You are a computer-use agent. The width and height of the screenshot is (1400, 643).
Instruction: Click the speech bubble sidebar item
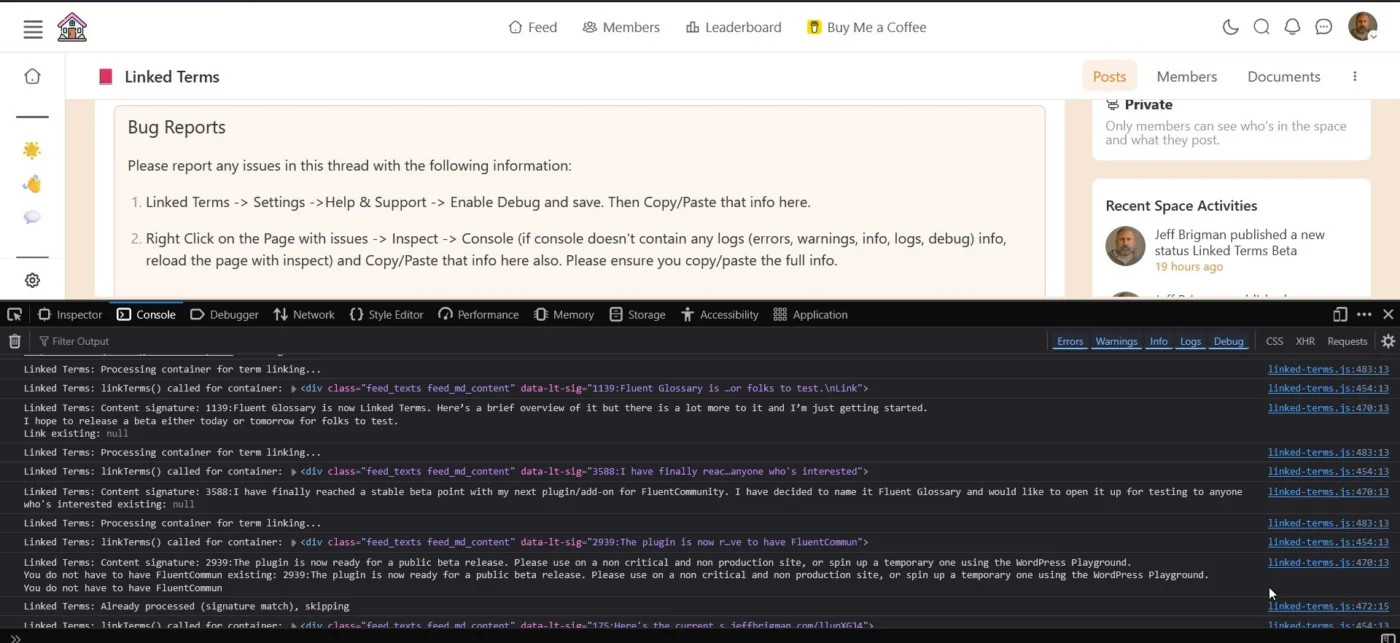point(32,217)
